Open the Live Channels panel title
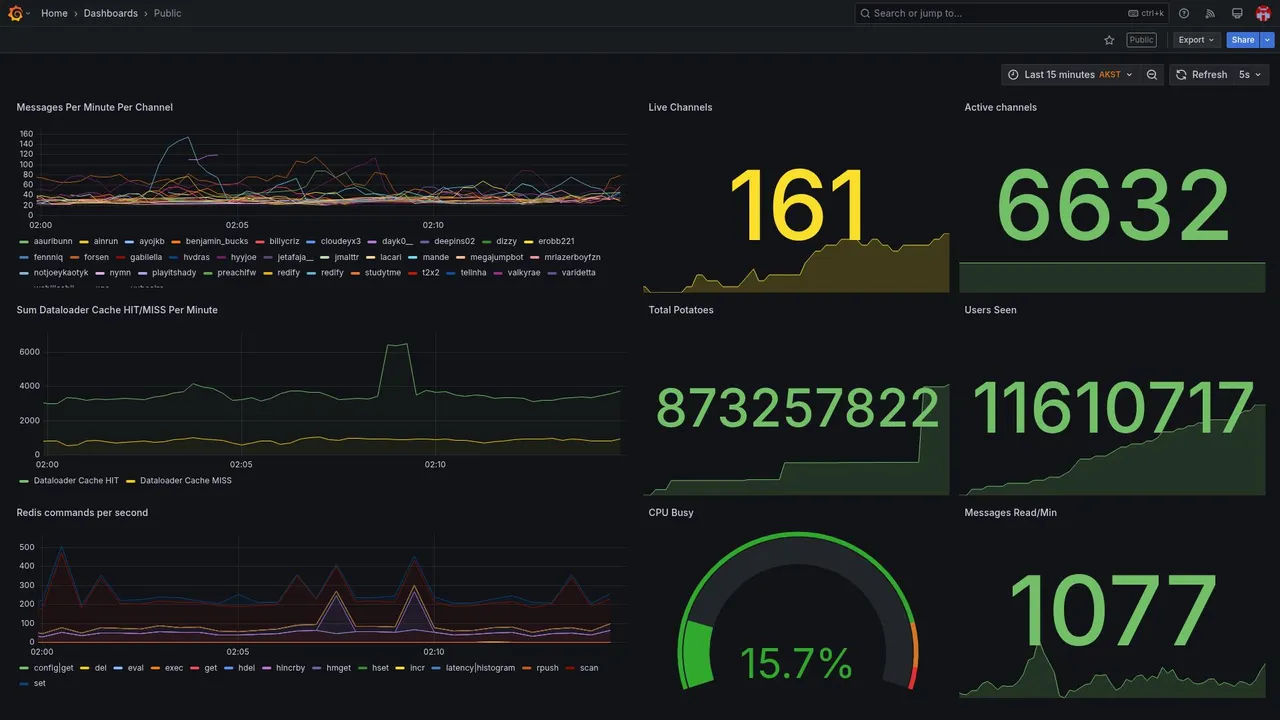Viewport: 1280px width, 720px height. [680, 107]
